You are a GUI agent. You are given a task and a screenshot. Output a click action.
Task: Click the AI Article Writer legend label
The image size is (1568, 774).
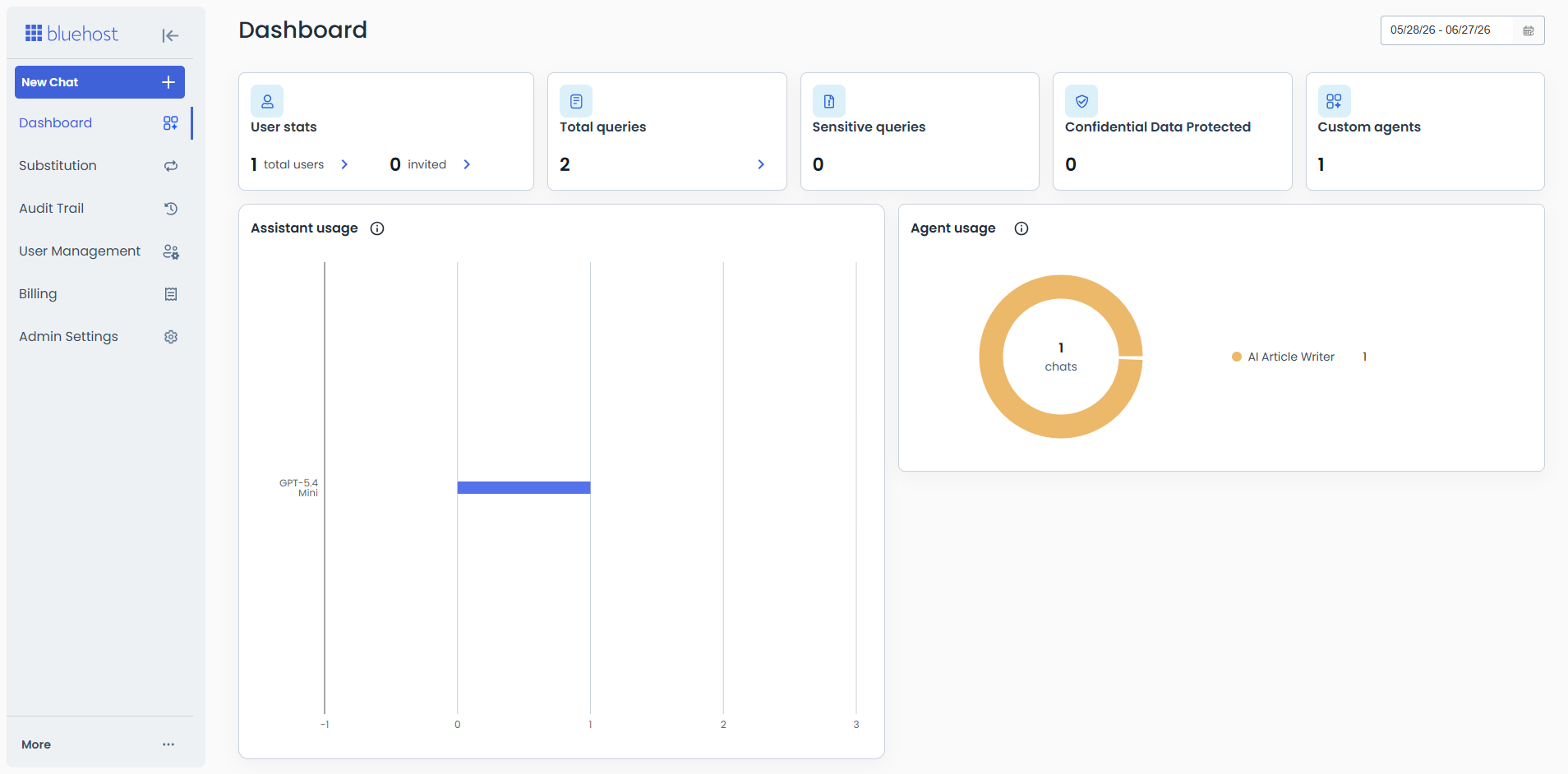point(1291,357)
